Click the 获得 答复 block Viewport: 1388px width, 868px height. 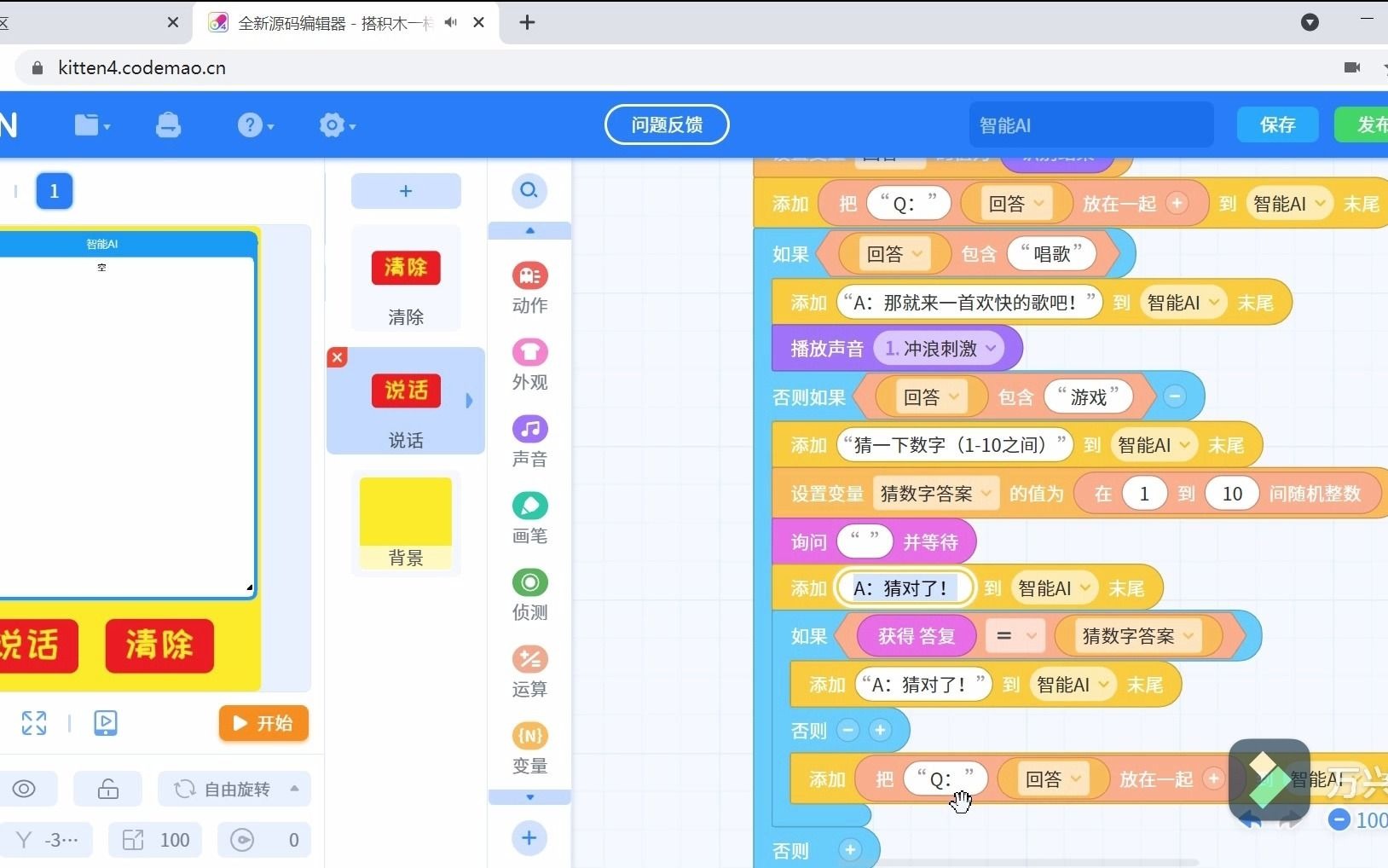coord(917,636)
